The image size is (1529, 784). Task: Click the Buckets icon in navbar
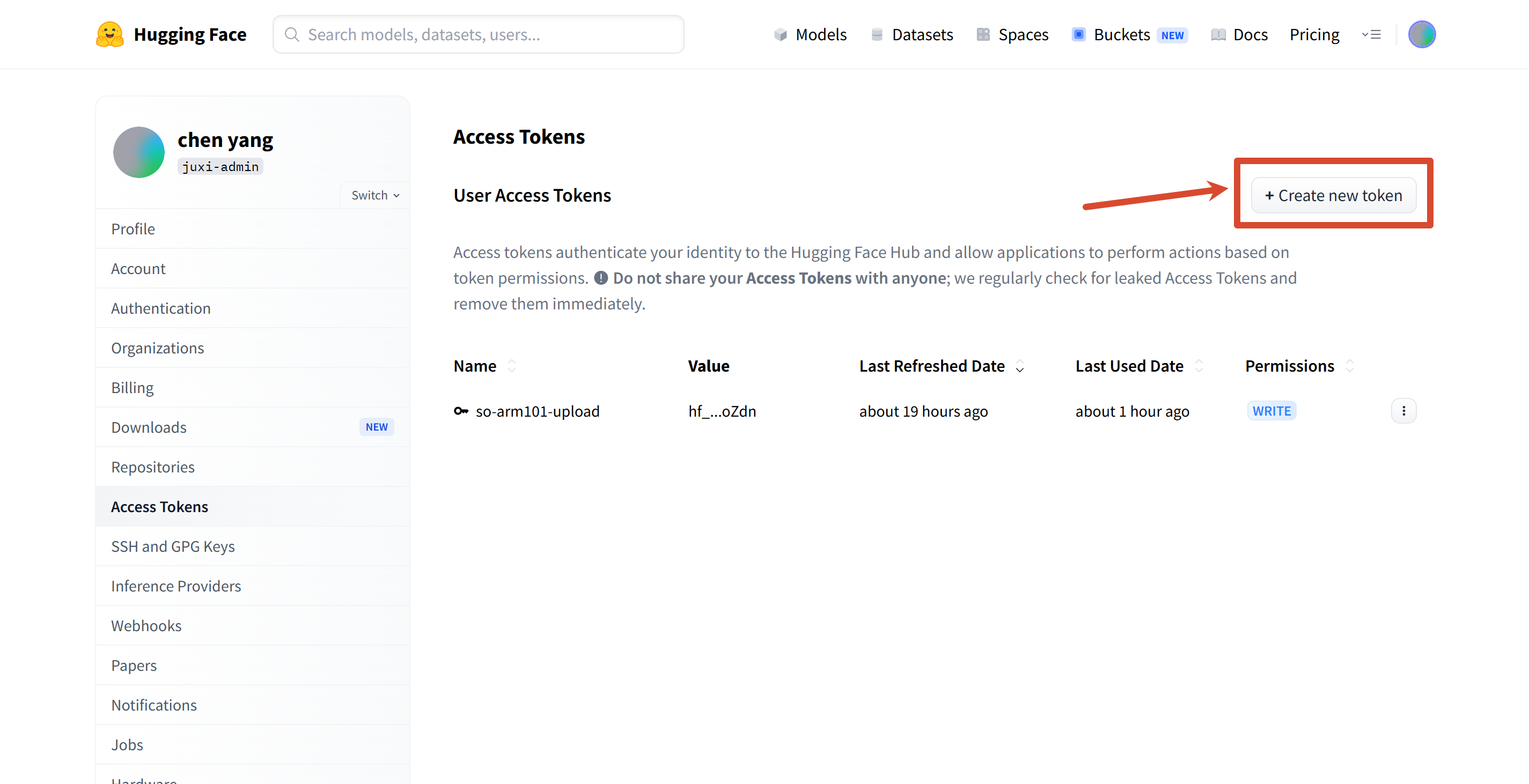click(1078, 34)
